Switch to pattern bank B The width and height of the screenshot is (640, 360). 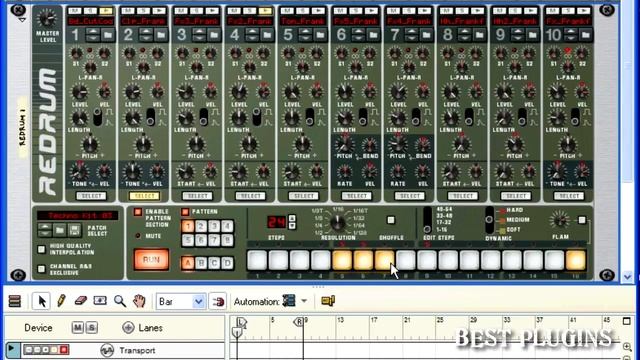201,263
